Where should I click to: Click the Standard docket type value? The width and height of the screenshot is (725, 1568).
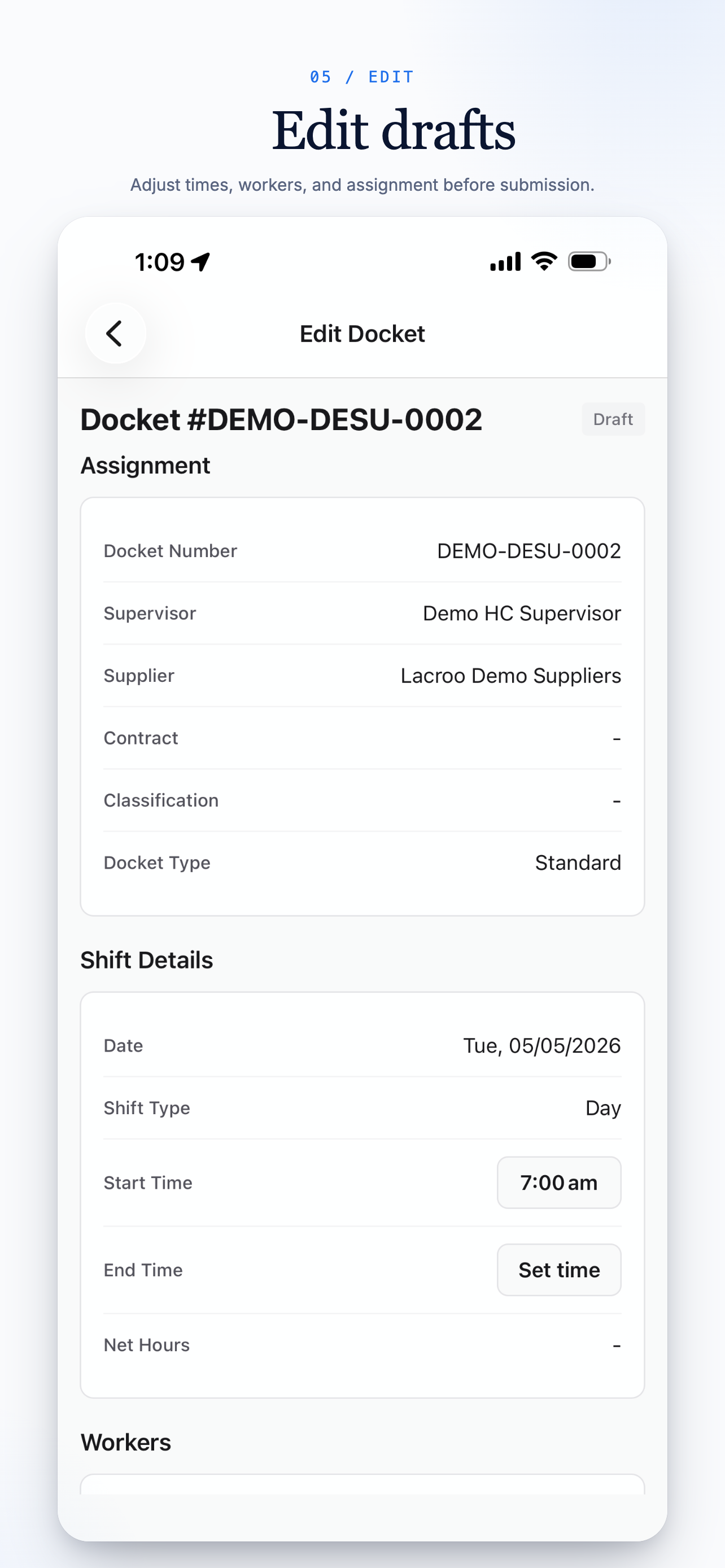pos(578,862)
